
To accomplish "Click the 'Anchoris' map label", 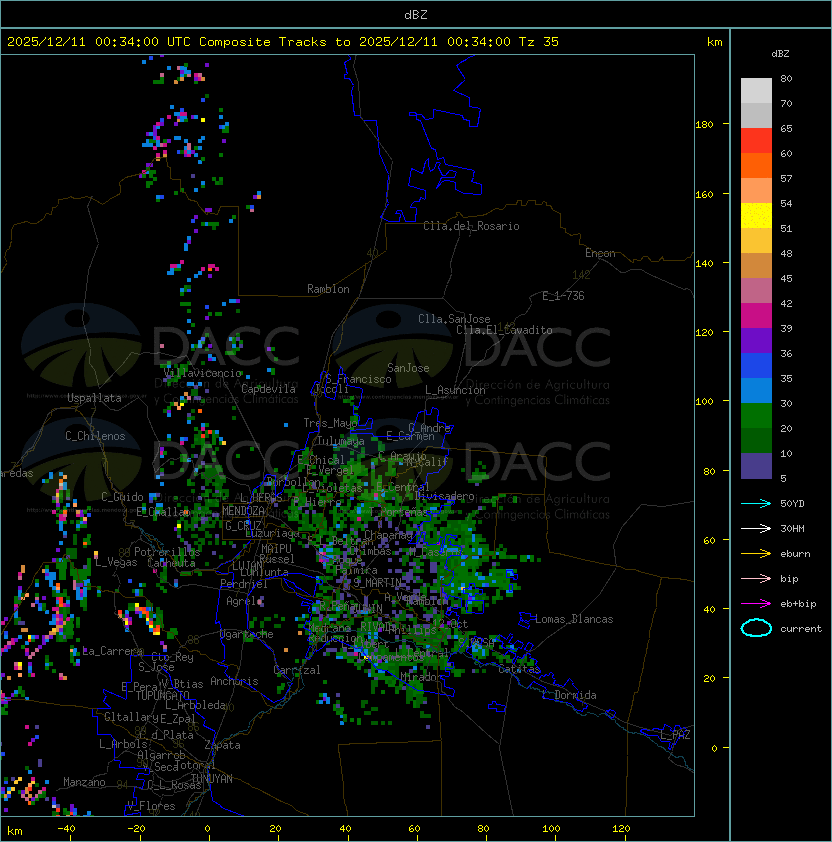I will 234,681.
